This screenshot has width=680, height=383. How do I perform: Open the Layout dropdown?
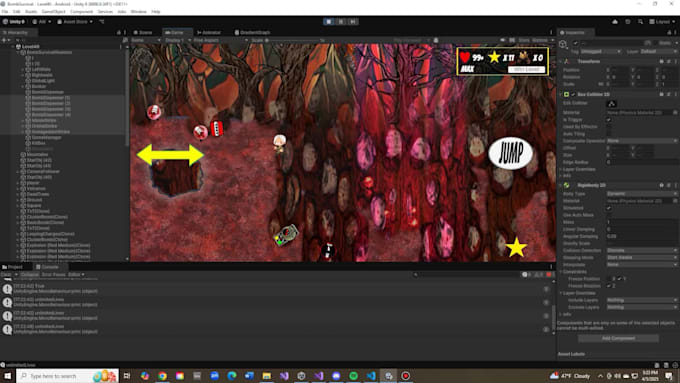tap(662, 21)
